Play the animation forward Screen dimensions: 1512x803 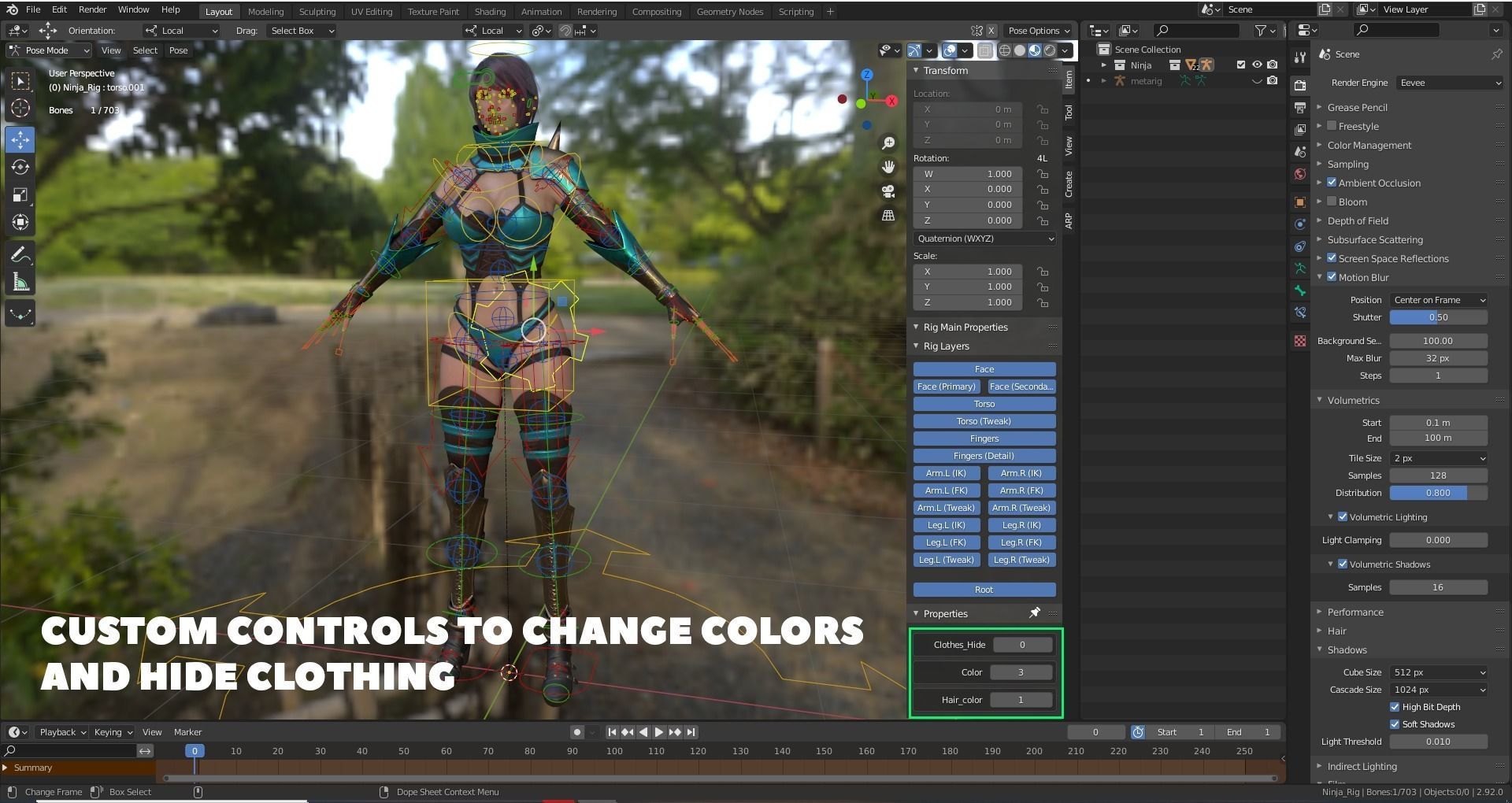tap(659, 732)
